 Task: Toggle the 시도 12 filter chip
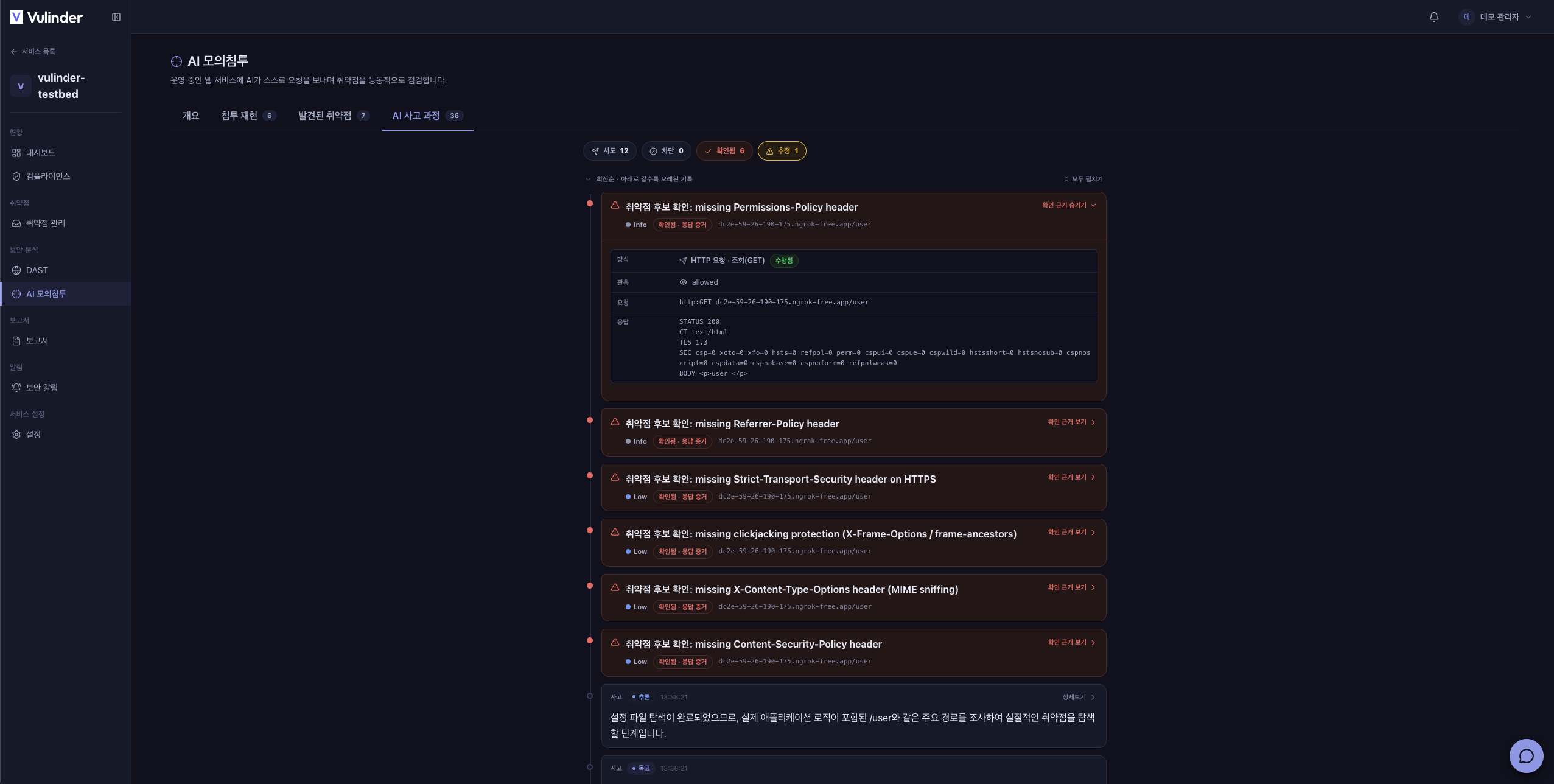pyautogui.click(x=610, y=151)
